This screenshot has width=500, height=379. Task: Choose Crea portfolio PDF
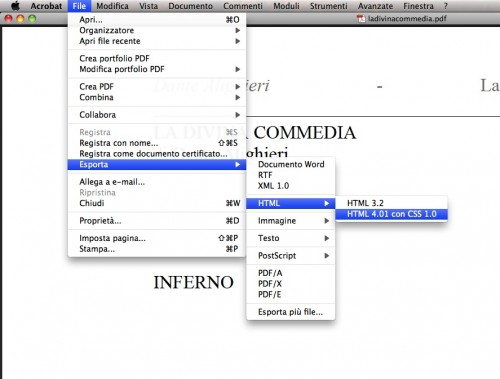pyautogui.click(x=157, y=58)
